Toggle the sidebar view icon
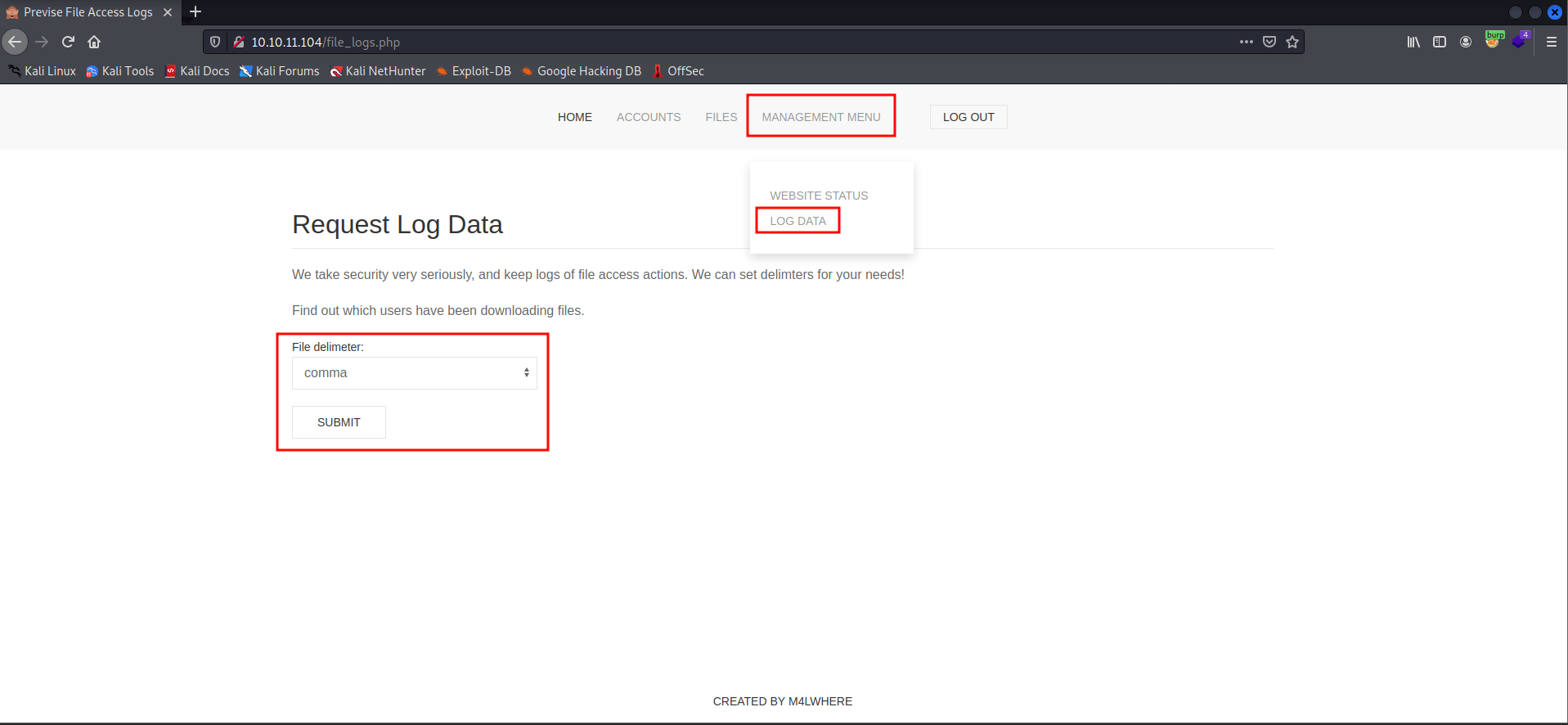The height and width of the screenshot is (725, 1568). click(x=1440, y=42)
